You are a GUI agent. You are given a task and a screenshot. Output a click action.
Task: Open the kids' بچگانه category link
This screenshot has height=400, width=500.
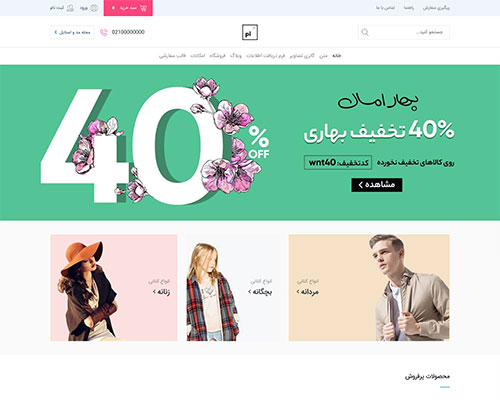point(260,292)
